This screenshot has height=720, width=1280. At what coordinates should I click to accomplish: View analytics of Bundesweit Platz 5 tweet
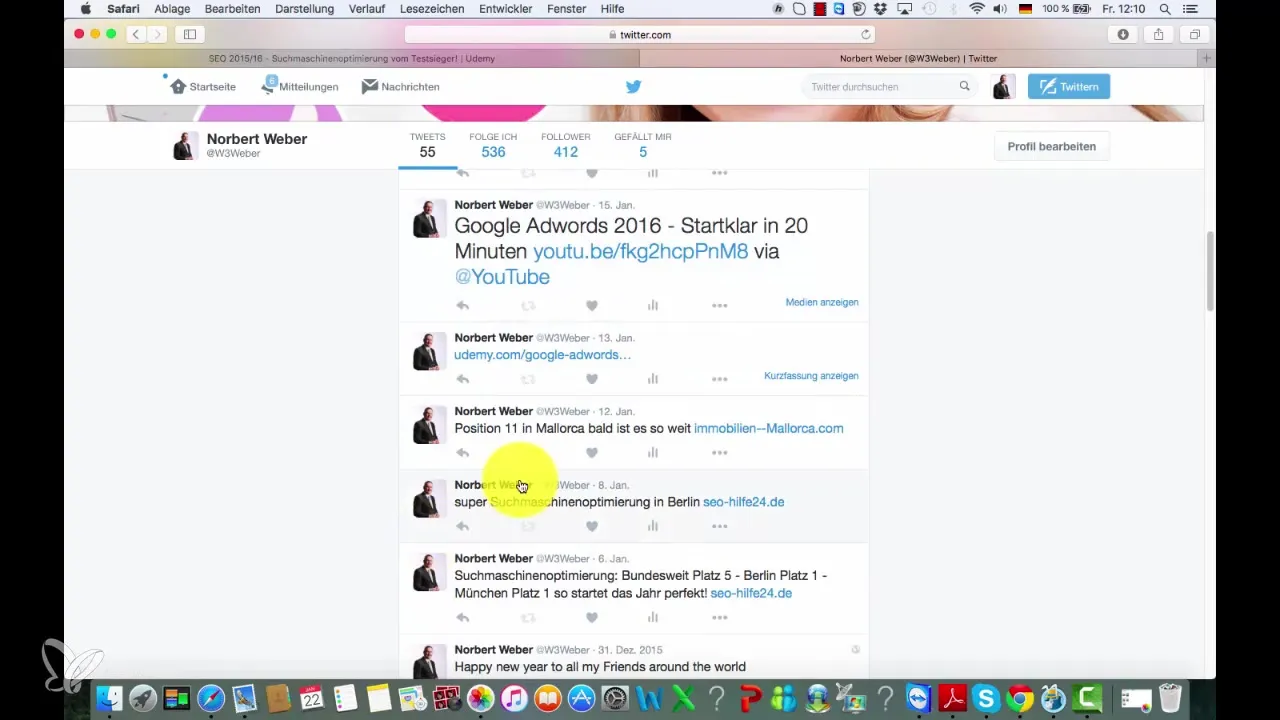(653, 618)
